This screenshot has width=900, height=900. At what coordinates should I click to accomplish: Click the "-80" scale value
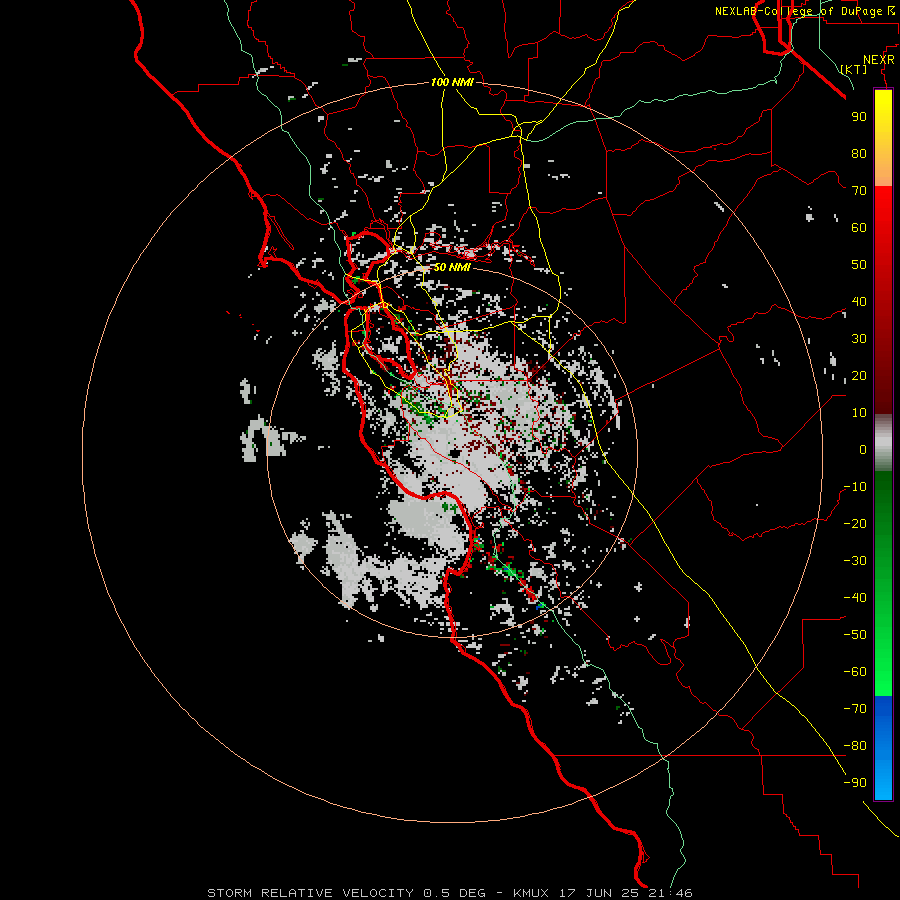tap(855, 746)
